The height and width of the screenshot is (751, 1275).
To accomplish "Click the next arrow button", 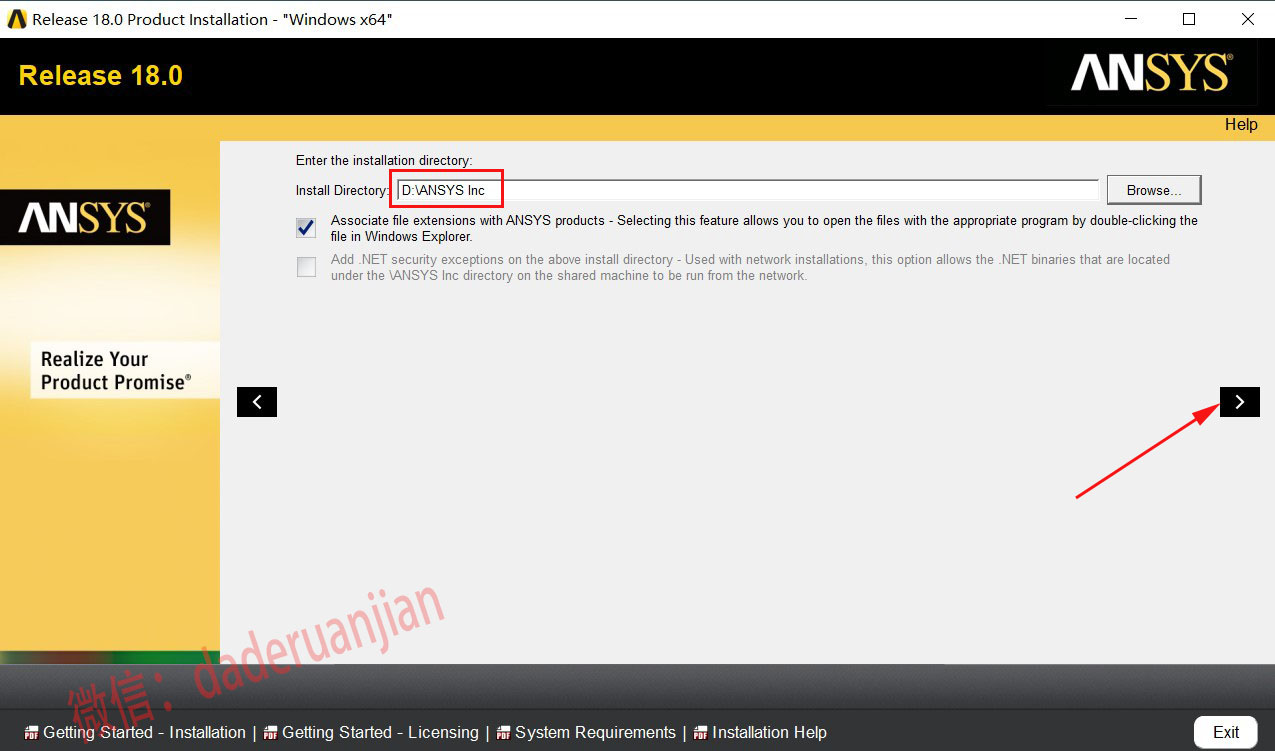I will point(1240,402).
